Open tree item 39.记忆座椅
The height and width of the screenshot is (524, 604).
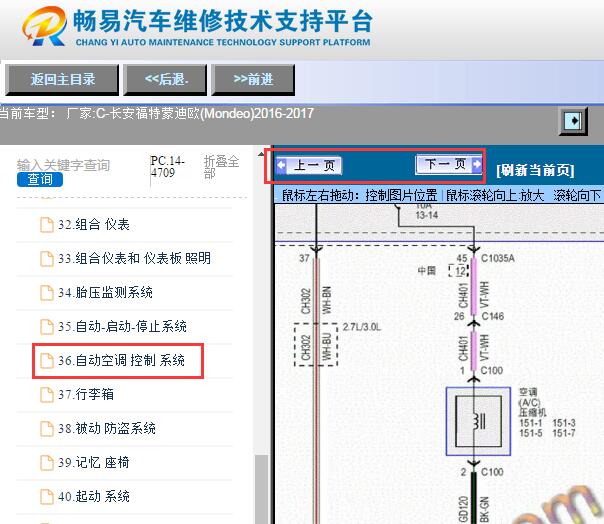tap(94, 462)
